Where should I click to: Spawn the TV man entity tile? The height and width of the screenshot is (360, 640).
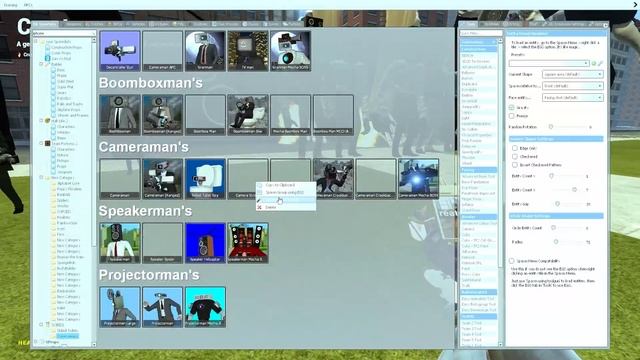click(248, 51)
